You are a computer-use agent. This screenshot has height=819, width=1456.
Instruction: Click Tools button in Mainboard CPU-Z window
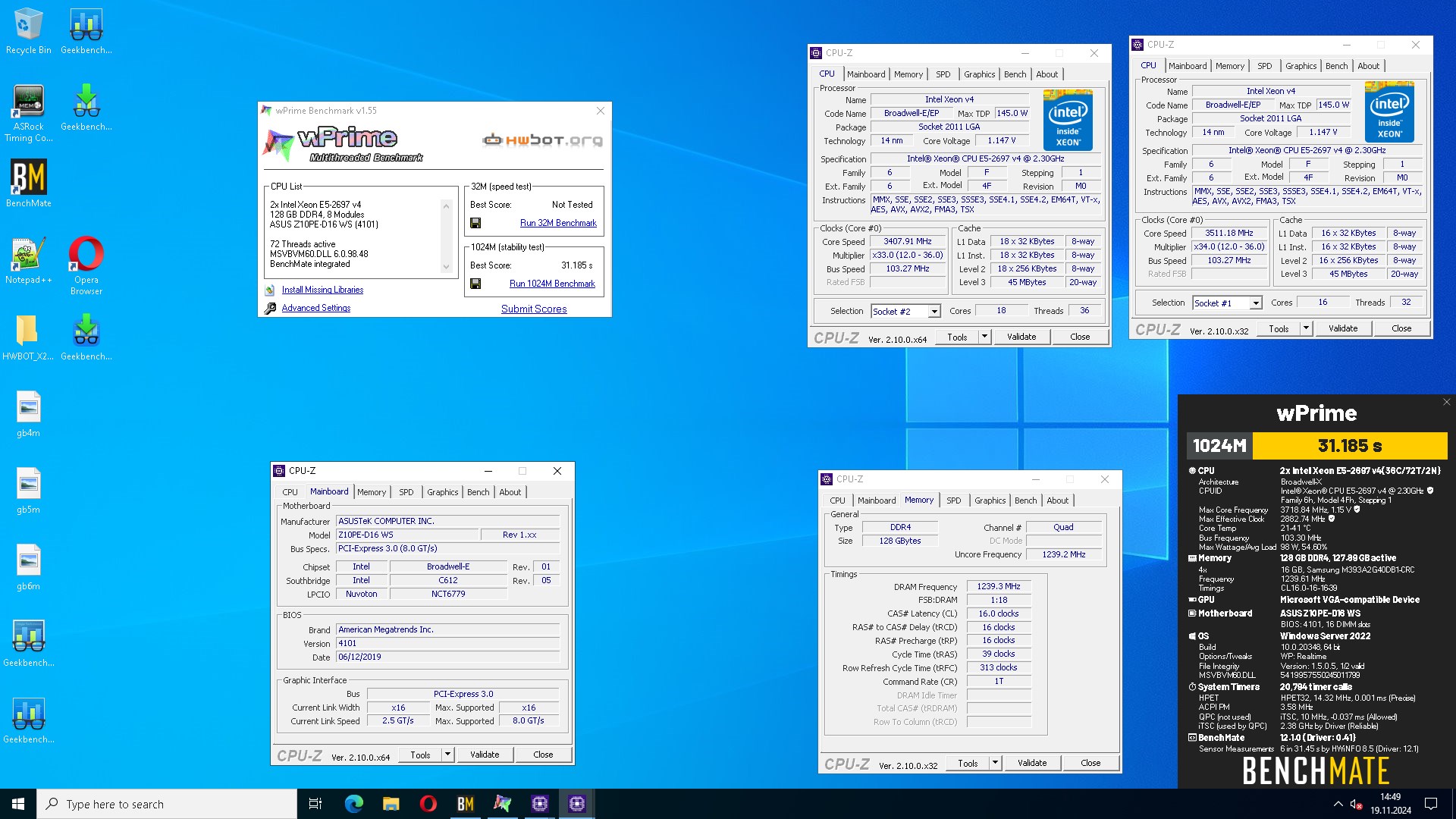[x=420, y=755]
